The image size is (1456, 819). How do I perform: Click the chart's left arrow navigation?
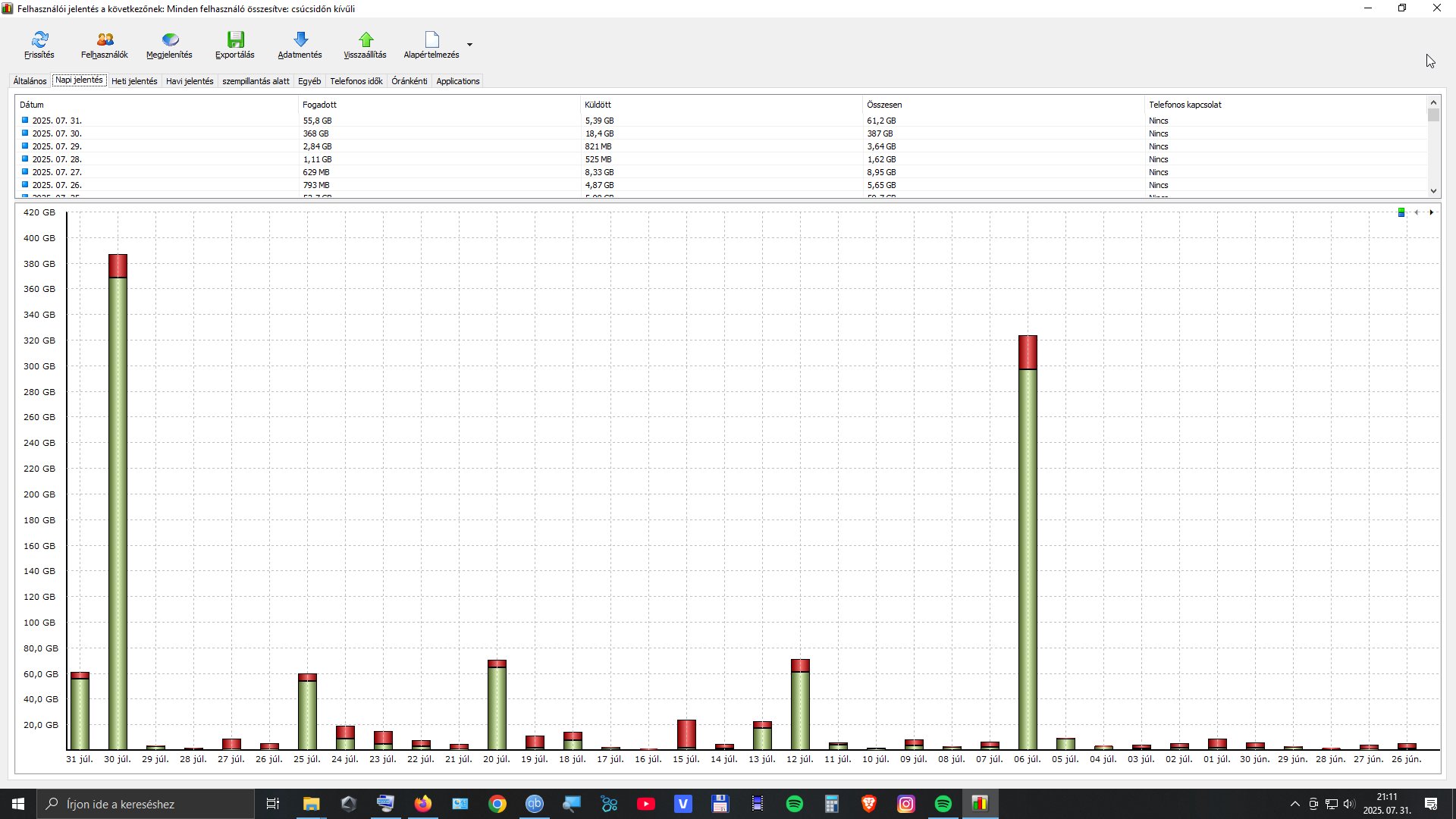pyautogui.click(x=1417, y=212)
